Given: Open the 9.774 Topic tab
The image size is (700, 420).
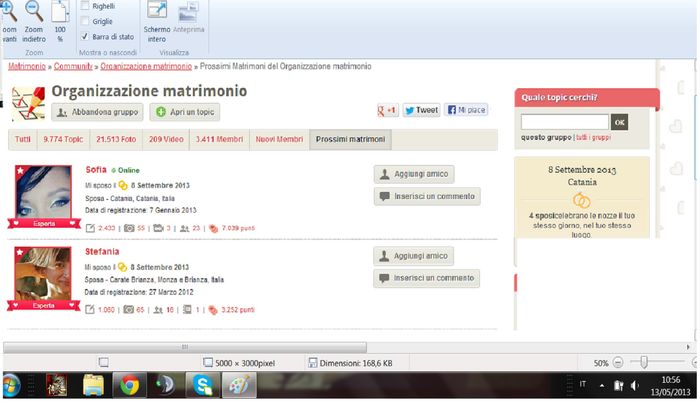Looking at the screenshot, I should [x=62, y=139].
